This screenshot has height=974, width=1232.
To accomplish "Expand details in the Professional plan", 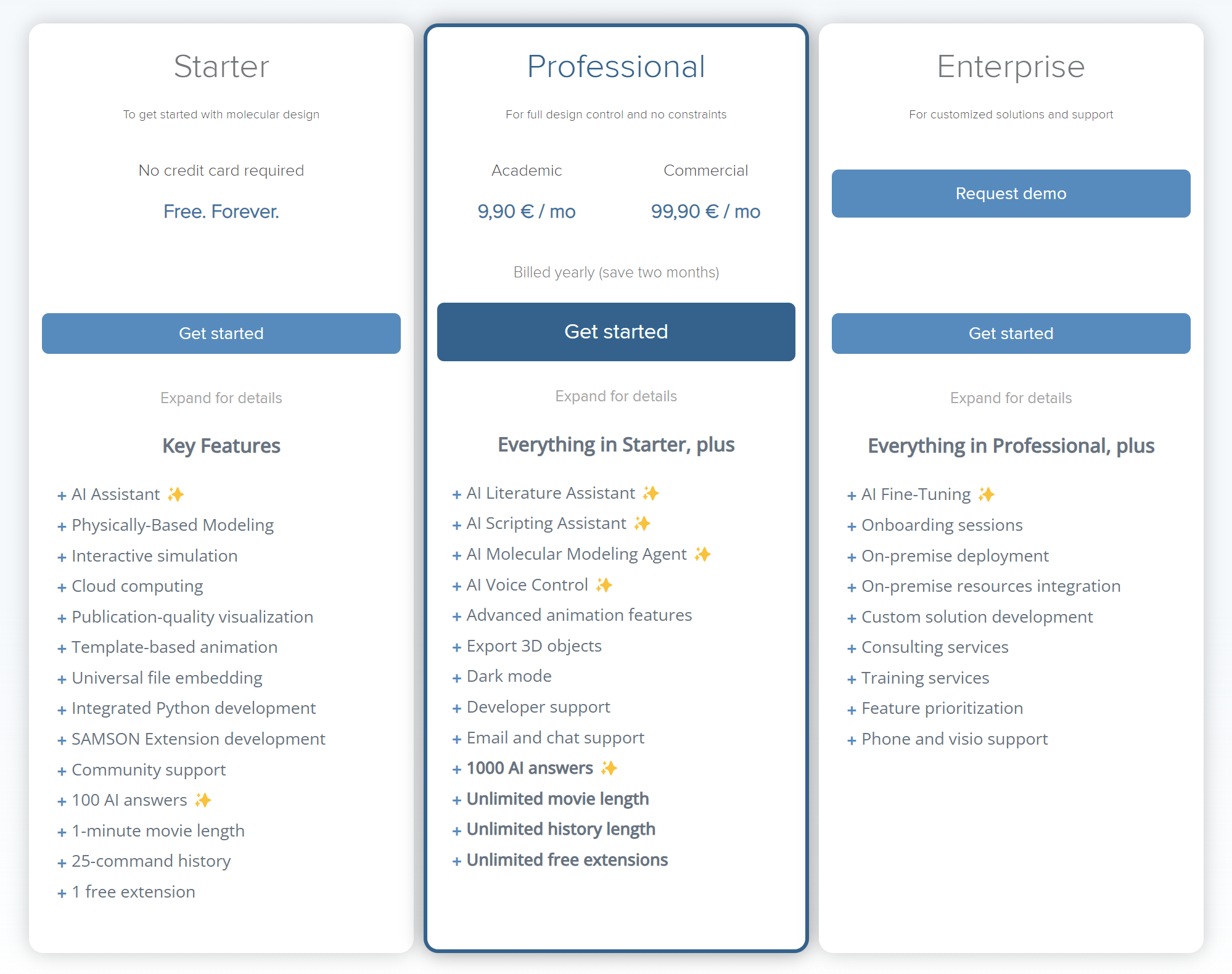I will (x=616, y=396).
